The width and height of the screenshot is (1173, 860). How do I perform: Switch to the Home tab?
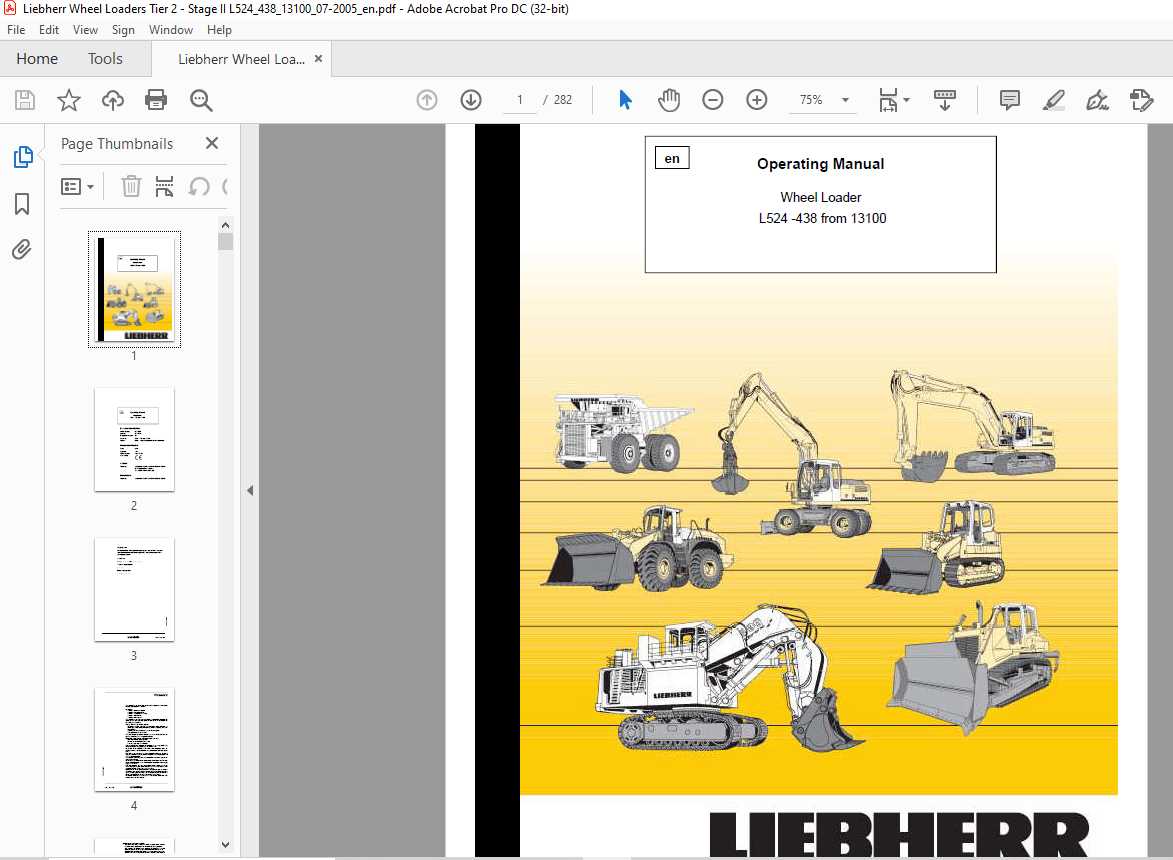coord(37,58)
